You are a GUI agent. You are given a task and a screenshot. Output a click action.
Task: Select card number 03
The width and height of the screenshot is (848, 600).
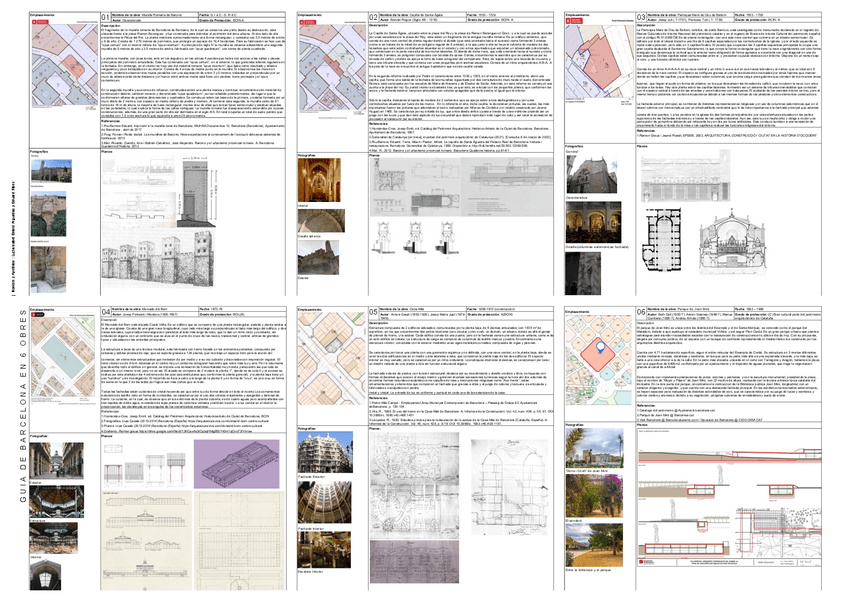point(641,17)
